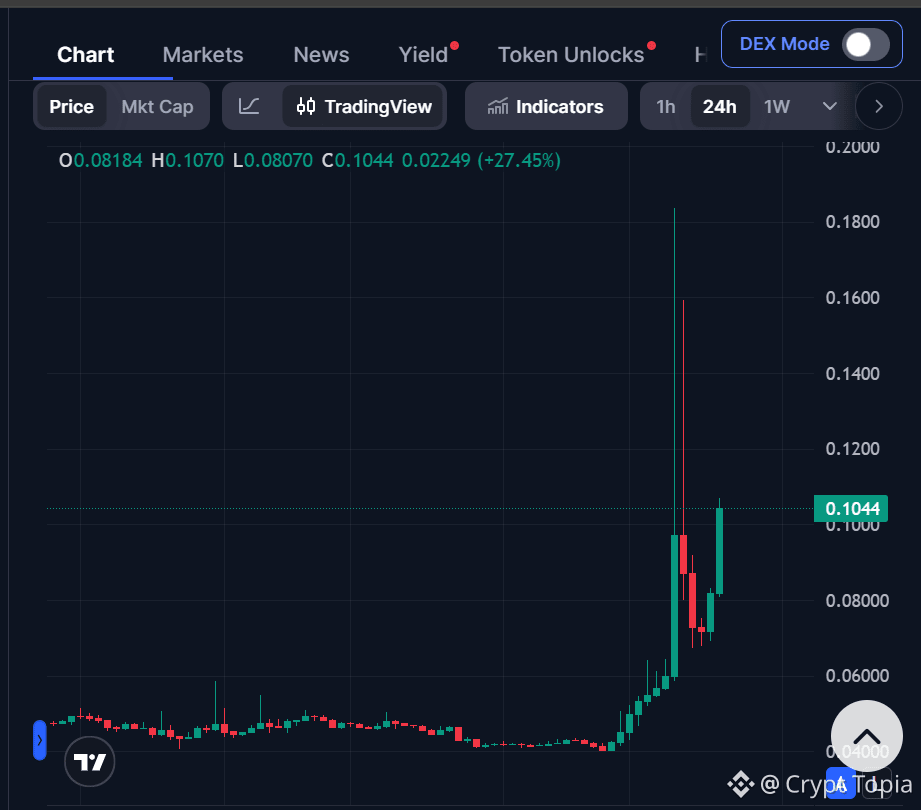Click the 0.1200 price axis label

coord(852,449)
